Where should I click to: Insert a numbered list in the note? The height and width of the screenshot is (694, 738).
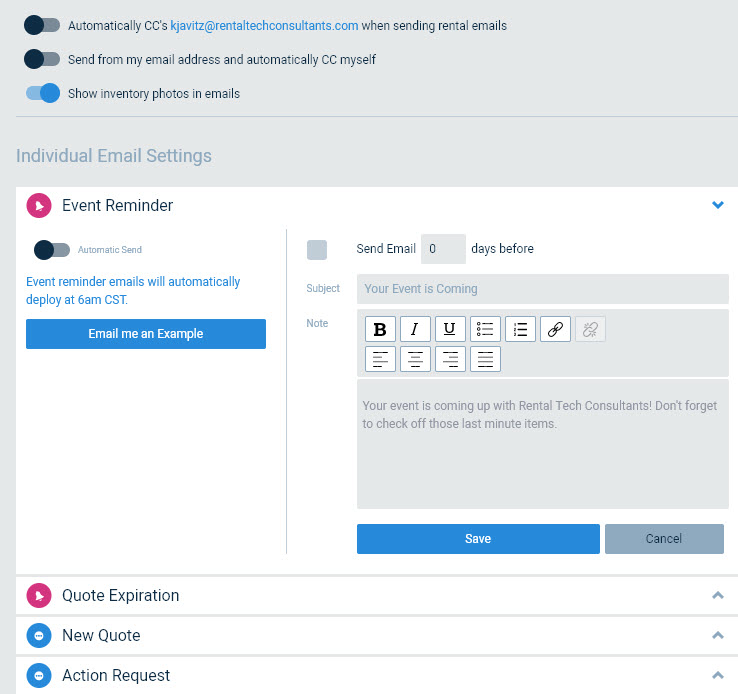[x=520, y=329]
